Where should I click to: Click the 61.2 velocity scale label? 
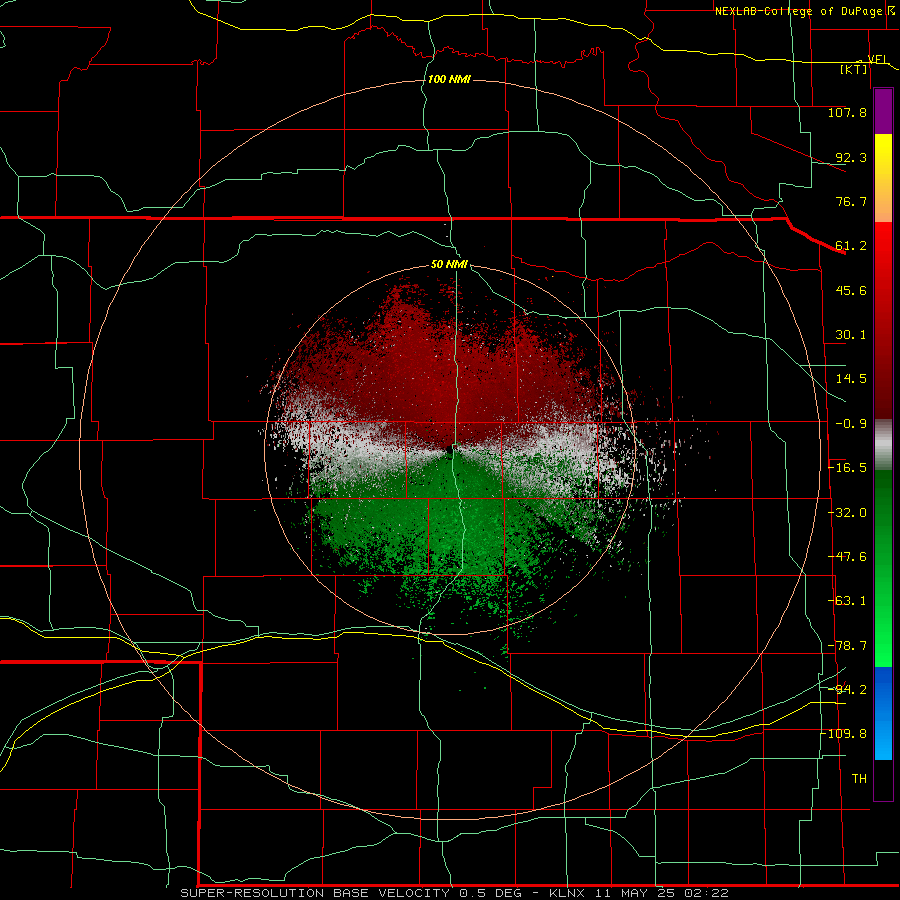coord(851,246)
